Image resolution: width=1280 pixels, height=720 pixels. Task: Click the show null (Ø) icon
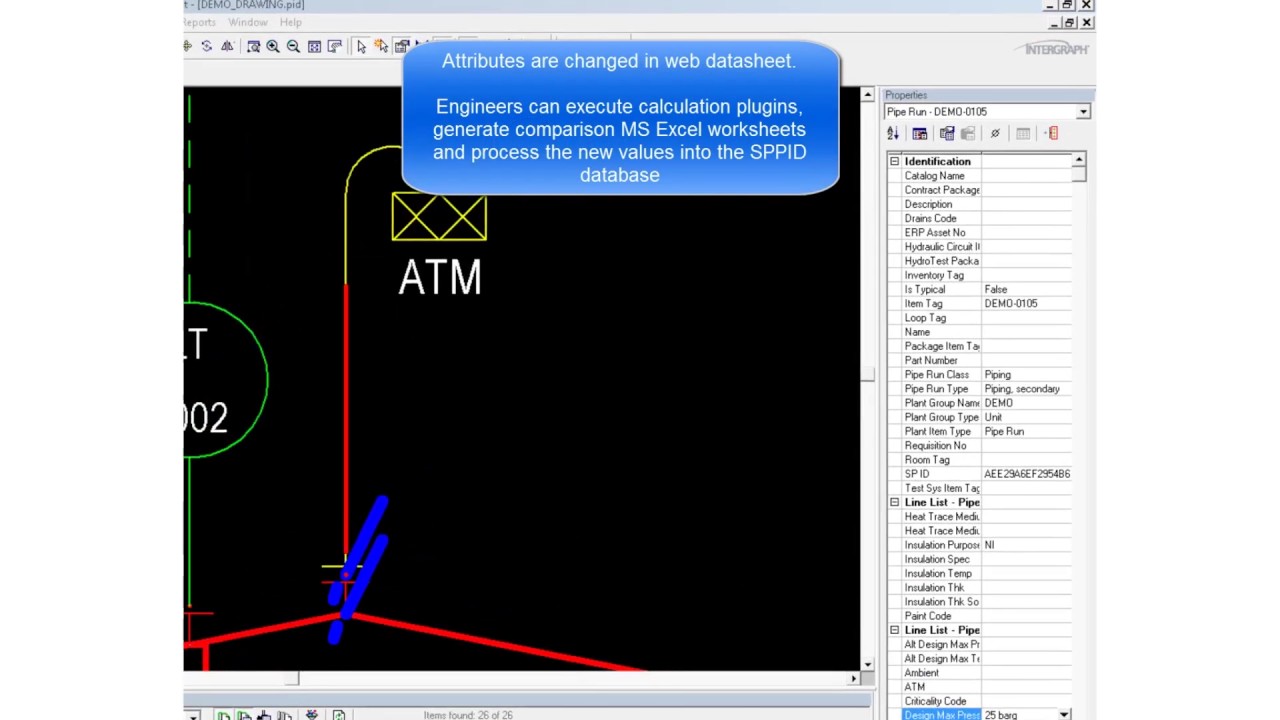click(995, 133)
